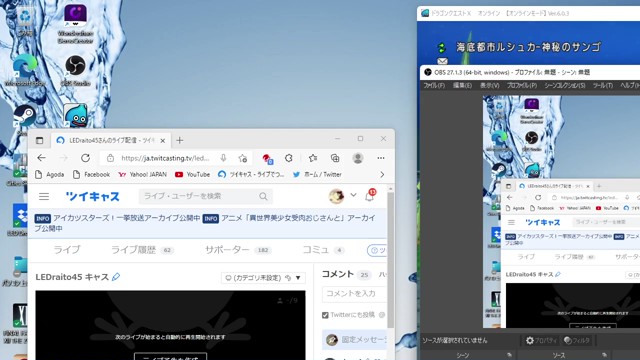Open the TwitCasting hamburger menu
Image resolution: width=640 pixels, height=360 pixels.
coord(44,197)
